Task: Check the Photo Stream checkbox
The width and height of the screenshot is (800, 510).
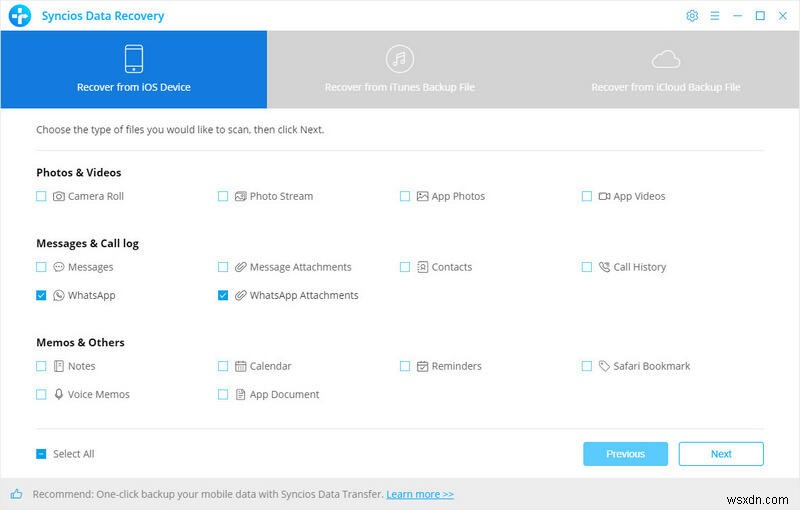Action: pos(223,196)
